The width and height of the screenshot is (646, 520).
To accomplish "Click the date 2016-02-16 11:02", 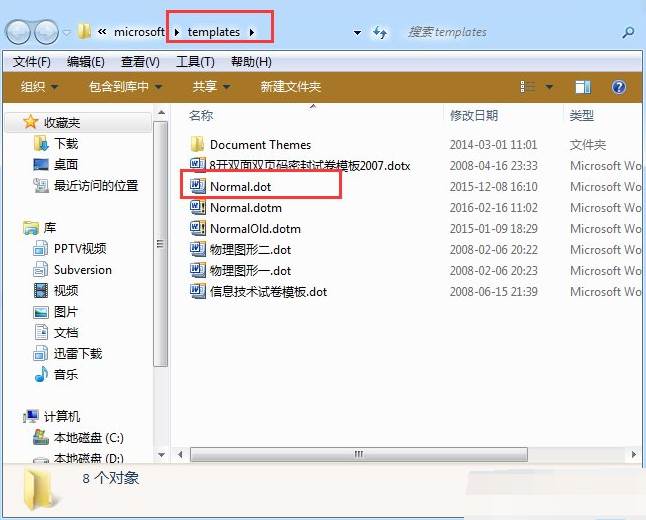I will click(x=494, y=208).
